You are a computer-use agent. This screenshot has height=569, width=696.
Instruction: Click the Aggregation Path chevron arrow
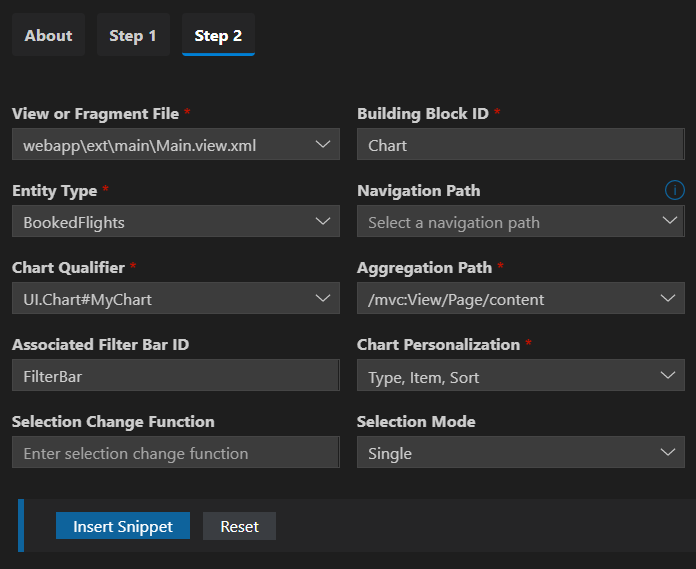[668, 299]
